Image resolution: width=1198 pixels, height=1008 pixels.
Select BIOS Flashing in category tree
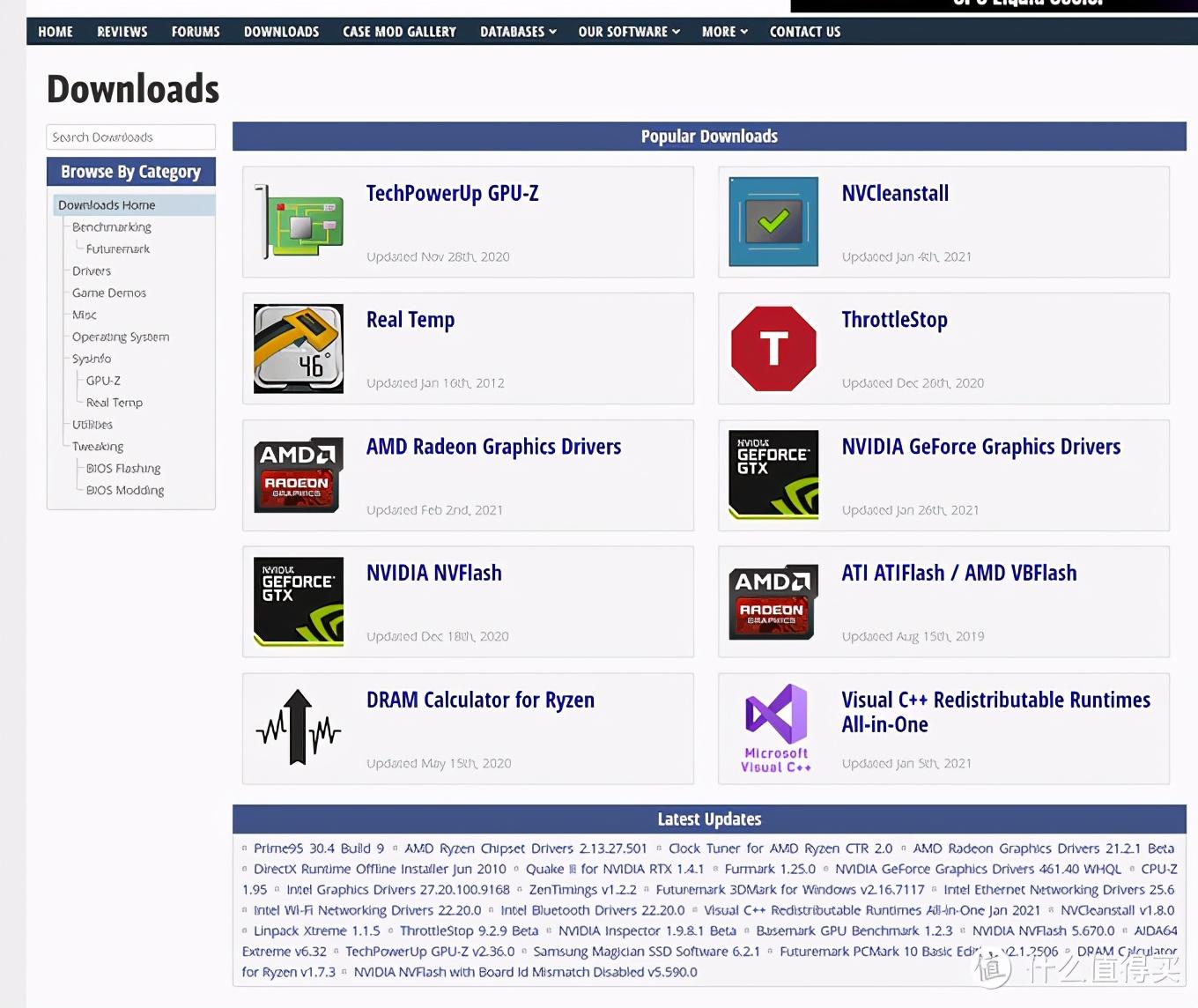[x=123, y=469]
